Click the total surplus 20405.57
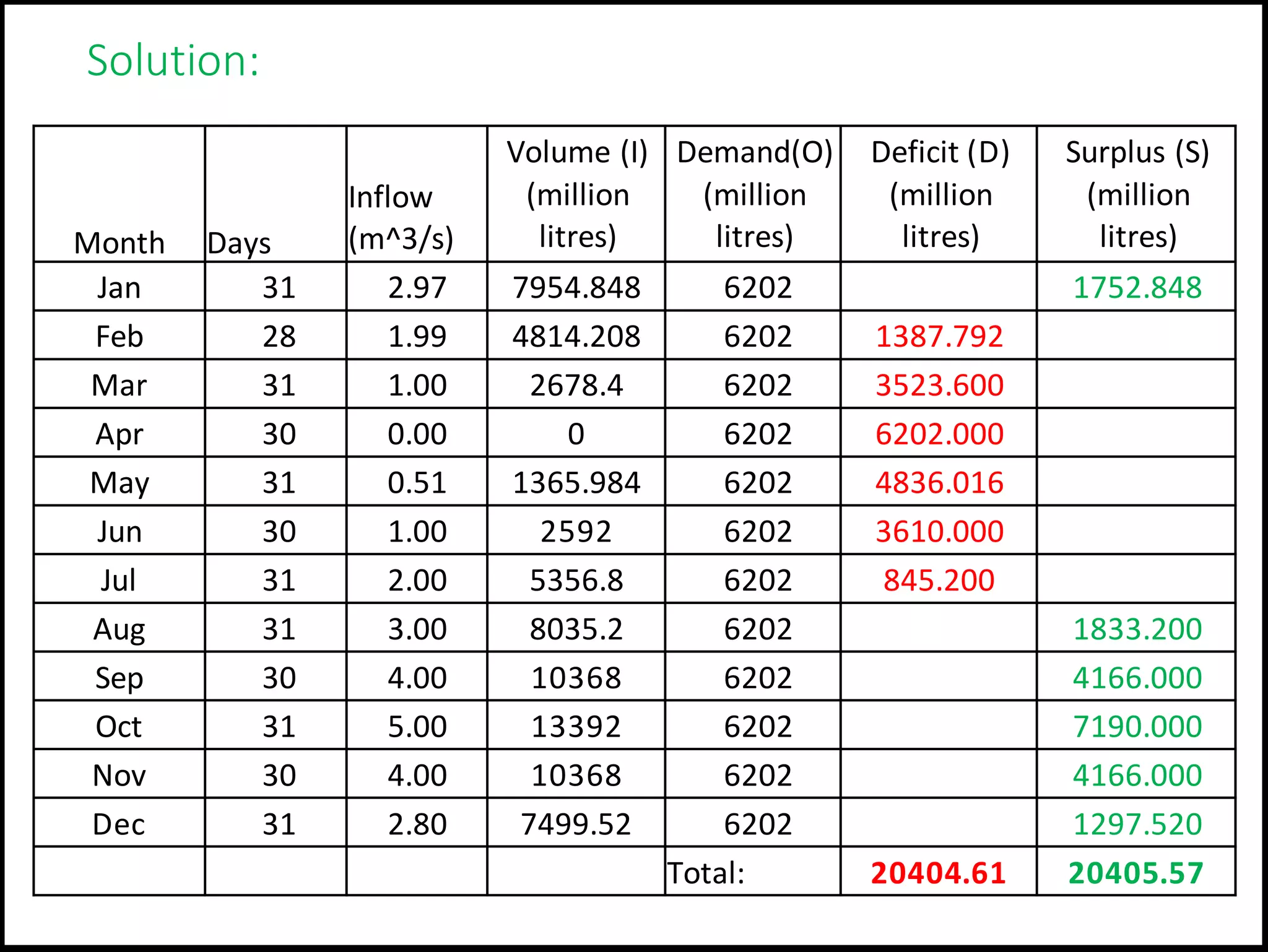This screenshot has height=952, width=1268. tap(1136, 873)
